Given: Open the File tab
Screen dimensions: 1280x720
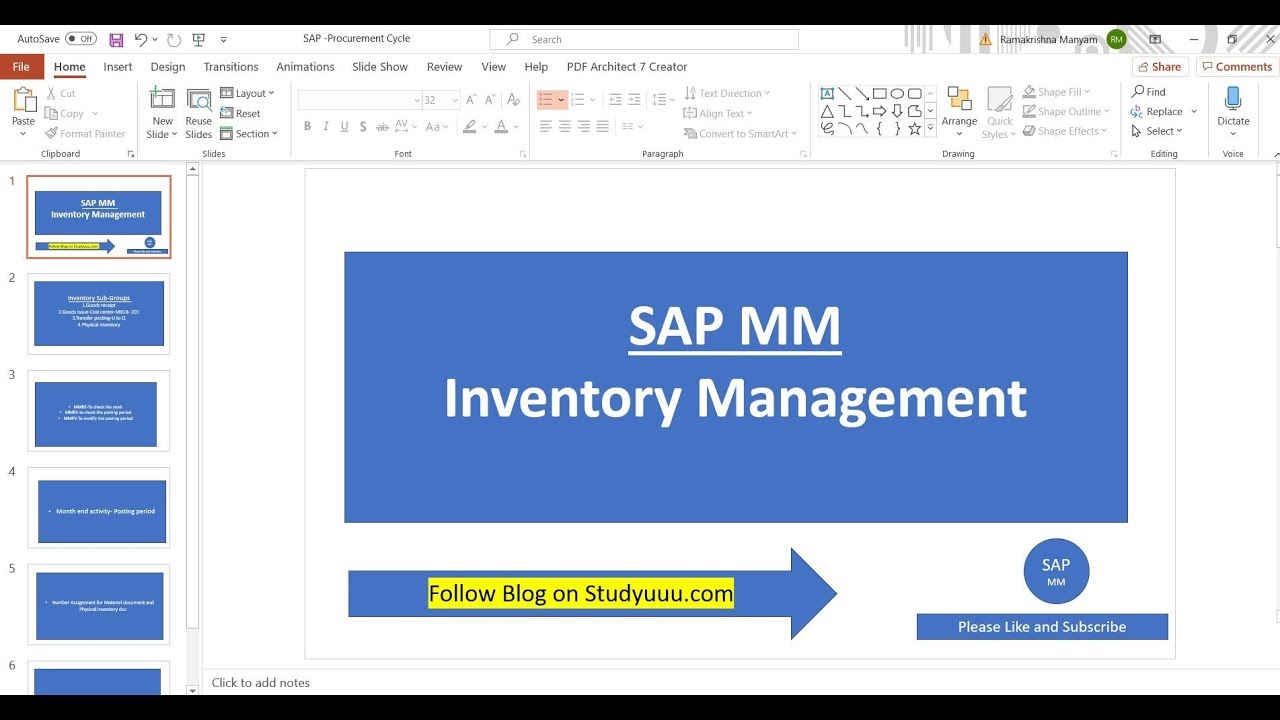Looking at the screenshot, I should coord(21,67).
